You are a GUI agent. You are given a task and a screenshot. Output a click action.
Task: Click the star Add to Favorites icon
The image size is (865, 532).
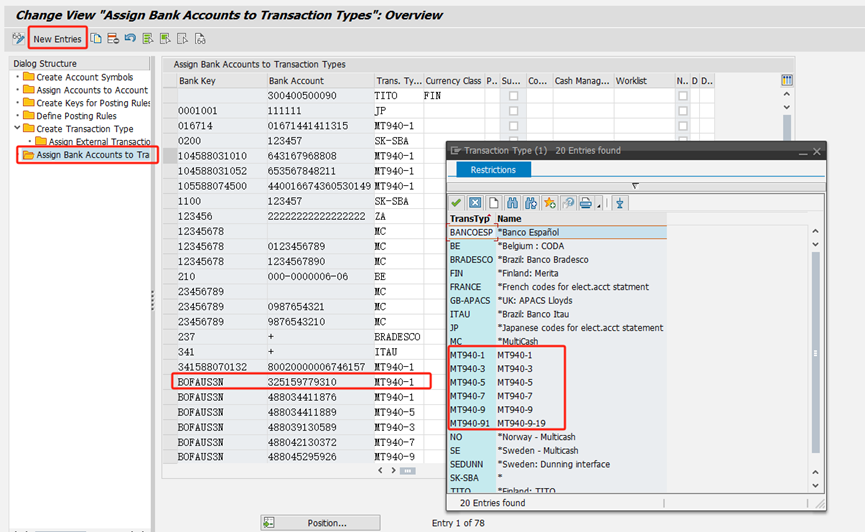click(x=550, y=203)
